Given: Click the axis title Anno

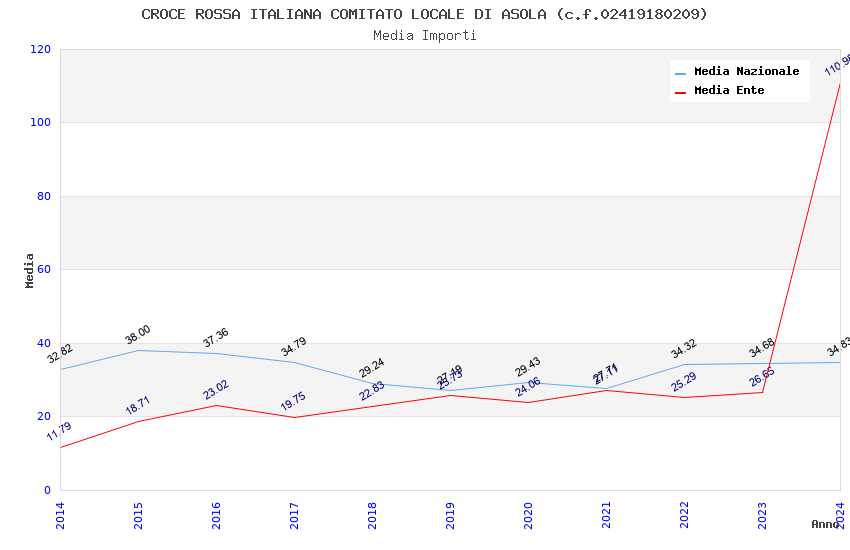Looking at the screenshot, I should click(x=825, y=524).
